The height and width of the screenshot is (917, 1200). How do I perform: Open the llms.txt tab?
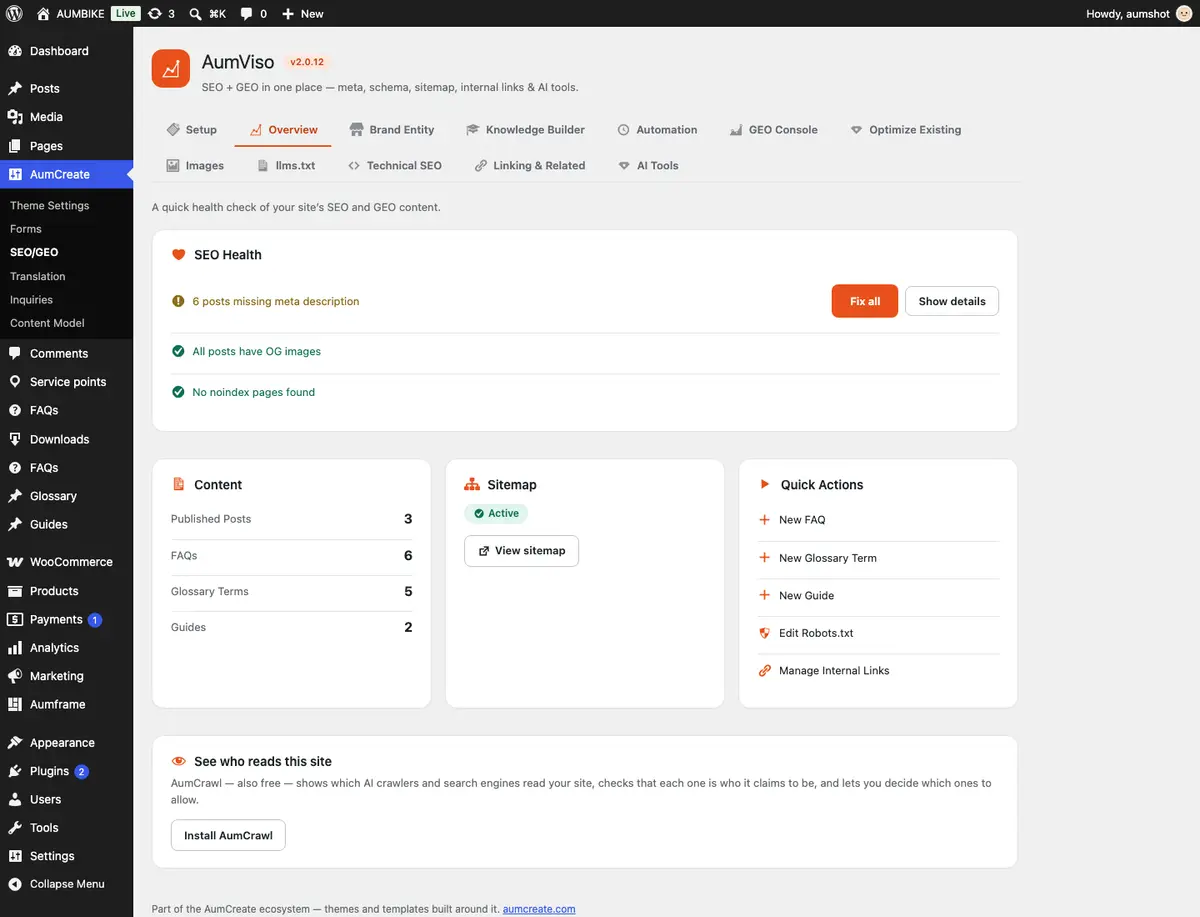pos(286,166)
